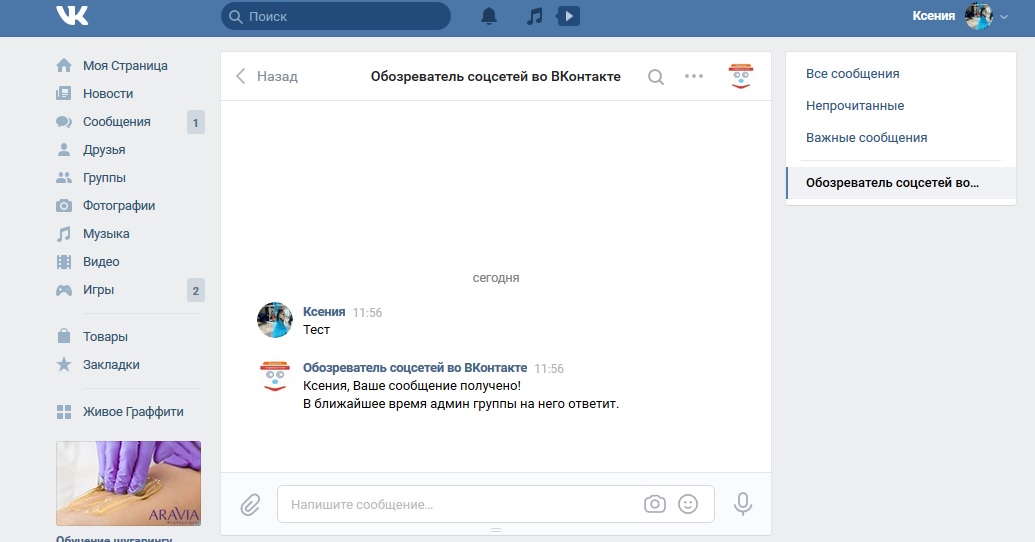This screenshot has width=1035, height=542.
Task: Click the 11:56 timestamp next to Ксения
Action: pyautogui.click(x=367, y=312)
